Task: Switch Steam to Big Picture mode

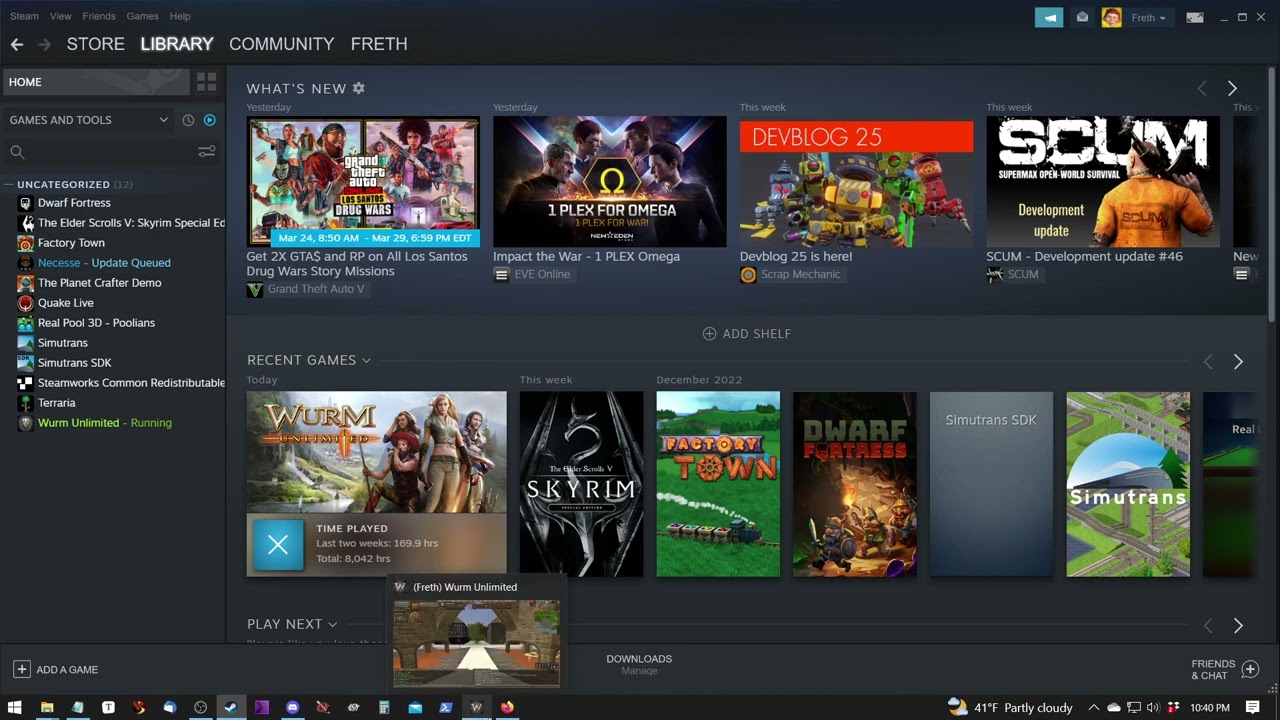Action: (1194, 17)
